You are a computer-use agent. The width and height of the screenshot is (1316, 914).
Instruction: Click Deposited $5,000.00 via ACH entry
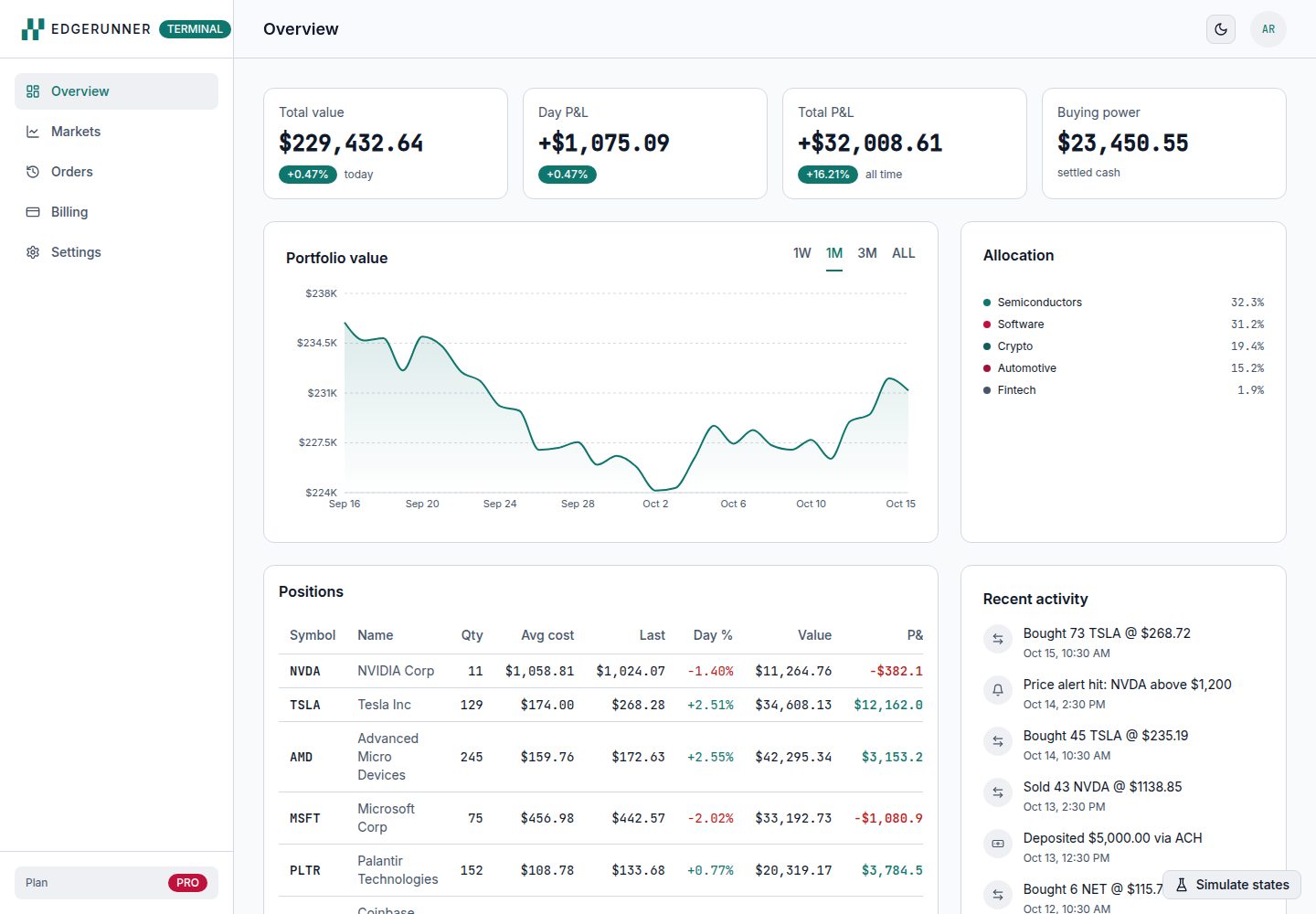[1113, 838]
